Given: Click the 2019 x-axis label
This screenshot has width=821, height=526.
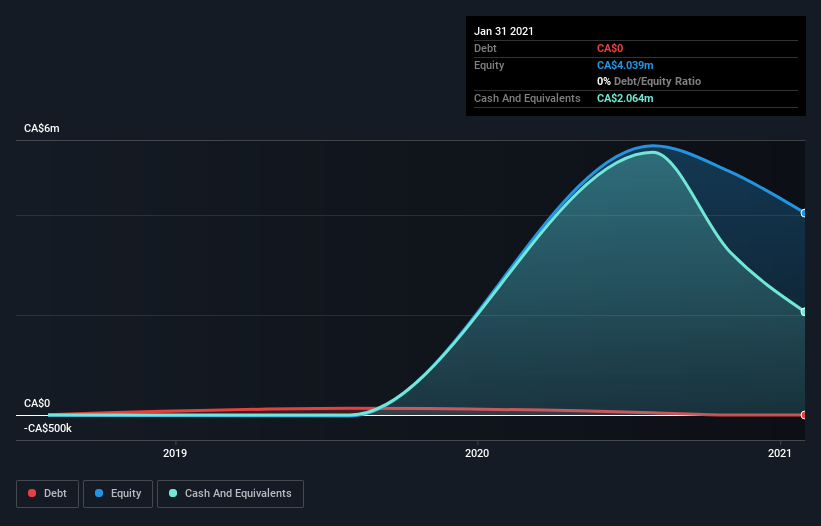Looking at the screenshot, I should (x=175, y=453).
